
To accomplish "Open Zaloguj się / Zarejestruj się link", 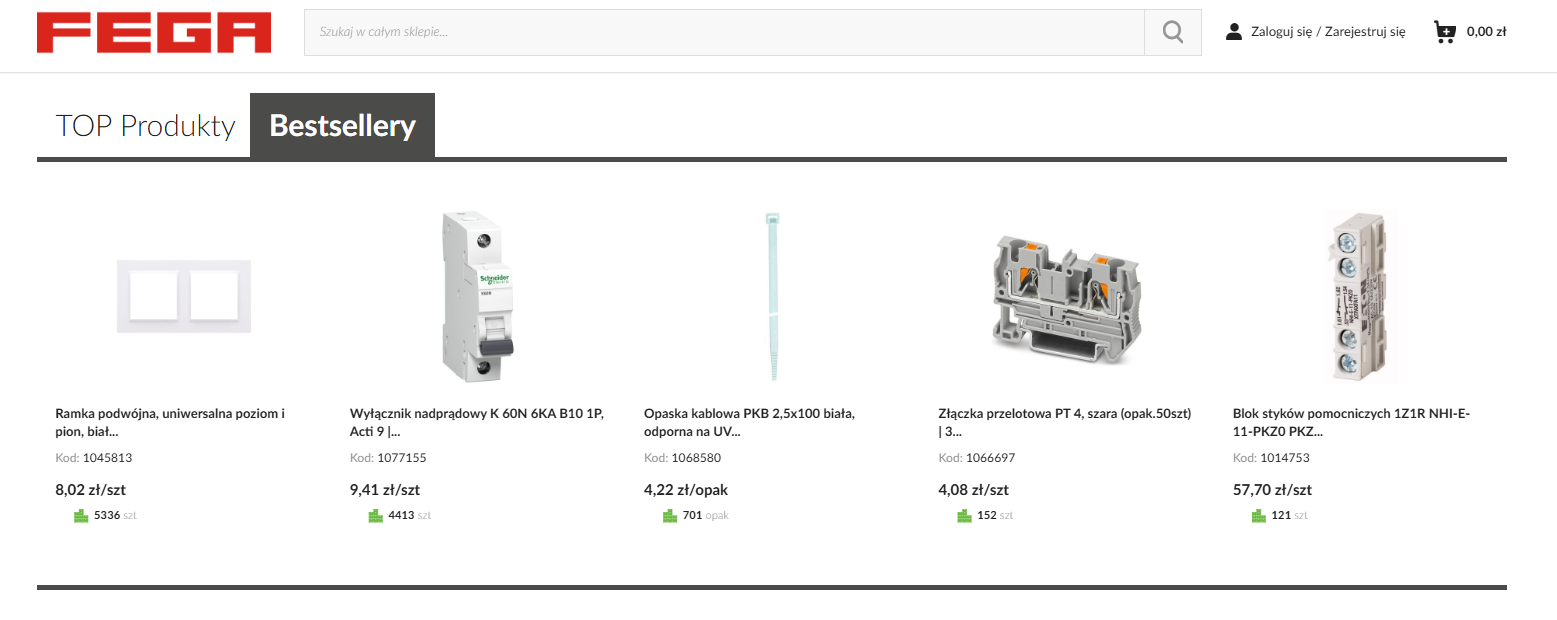I will click(1328, 32).
